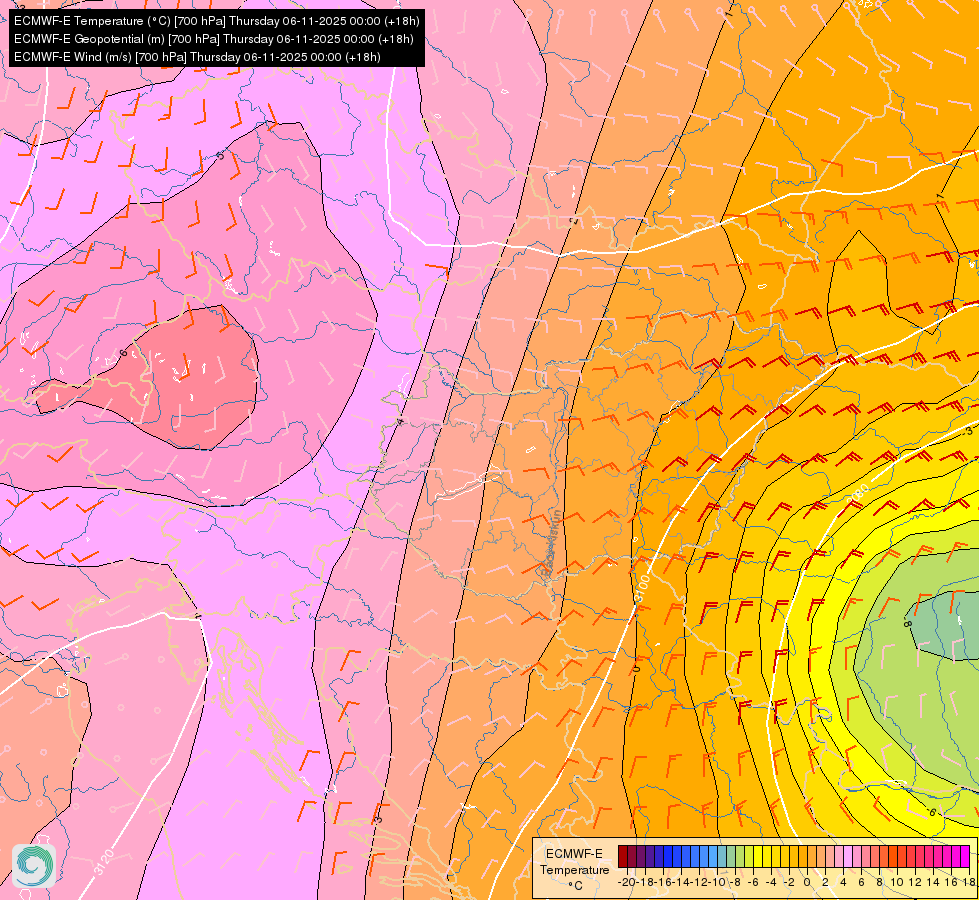The image size is (979, 900).
Task: Select the magenta 18 legend swatch
Action: click(x=965, y=856)
